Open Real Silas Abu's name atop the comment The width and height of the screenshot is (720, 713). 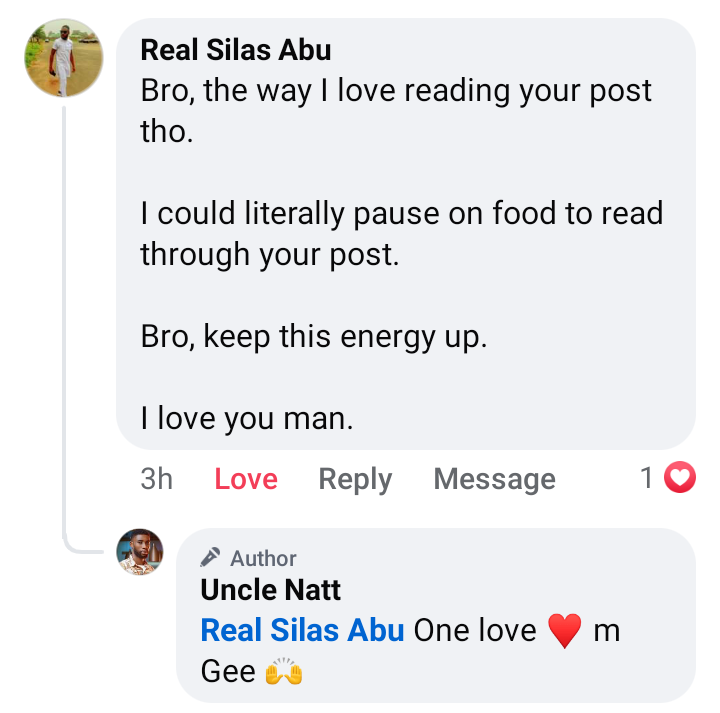[236, 50]
